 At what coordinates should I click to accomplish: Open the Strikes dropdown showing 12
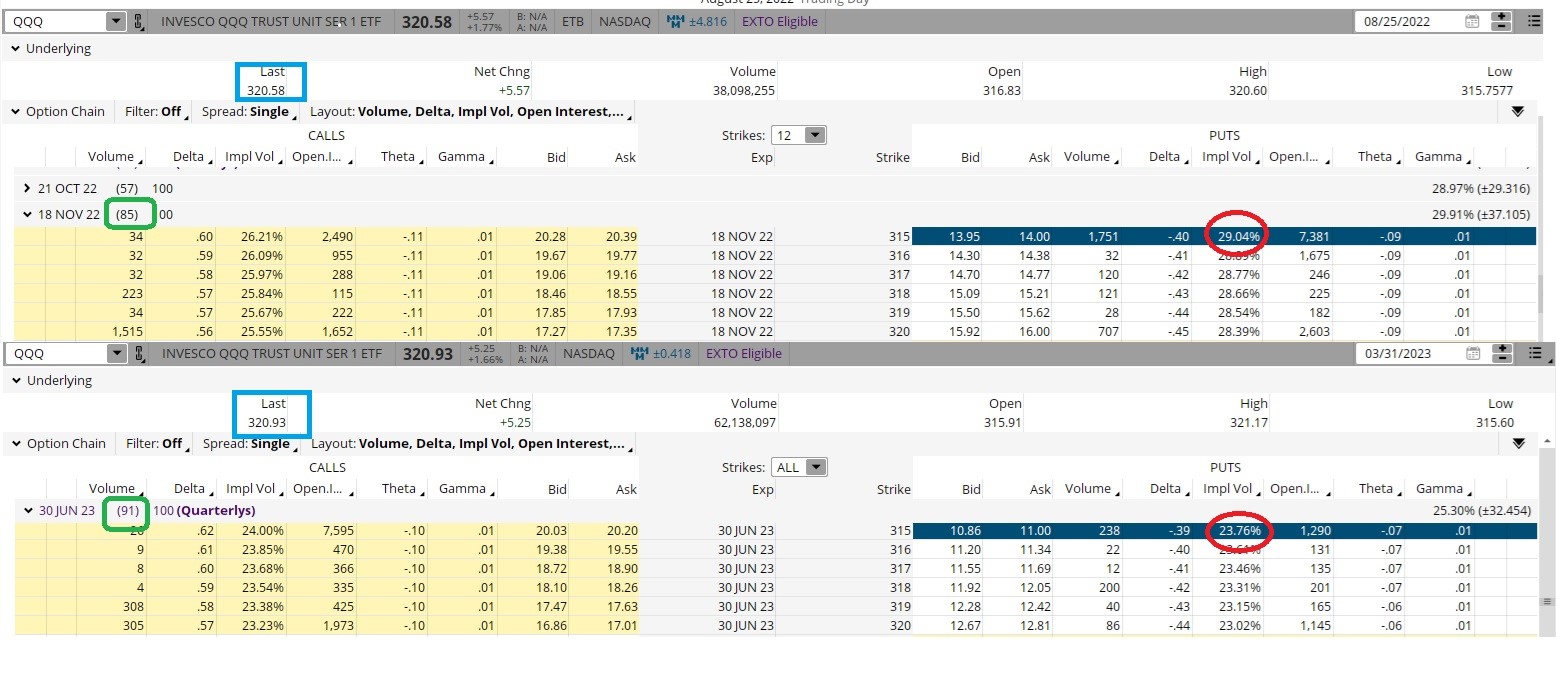point(815,135)
